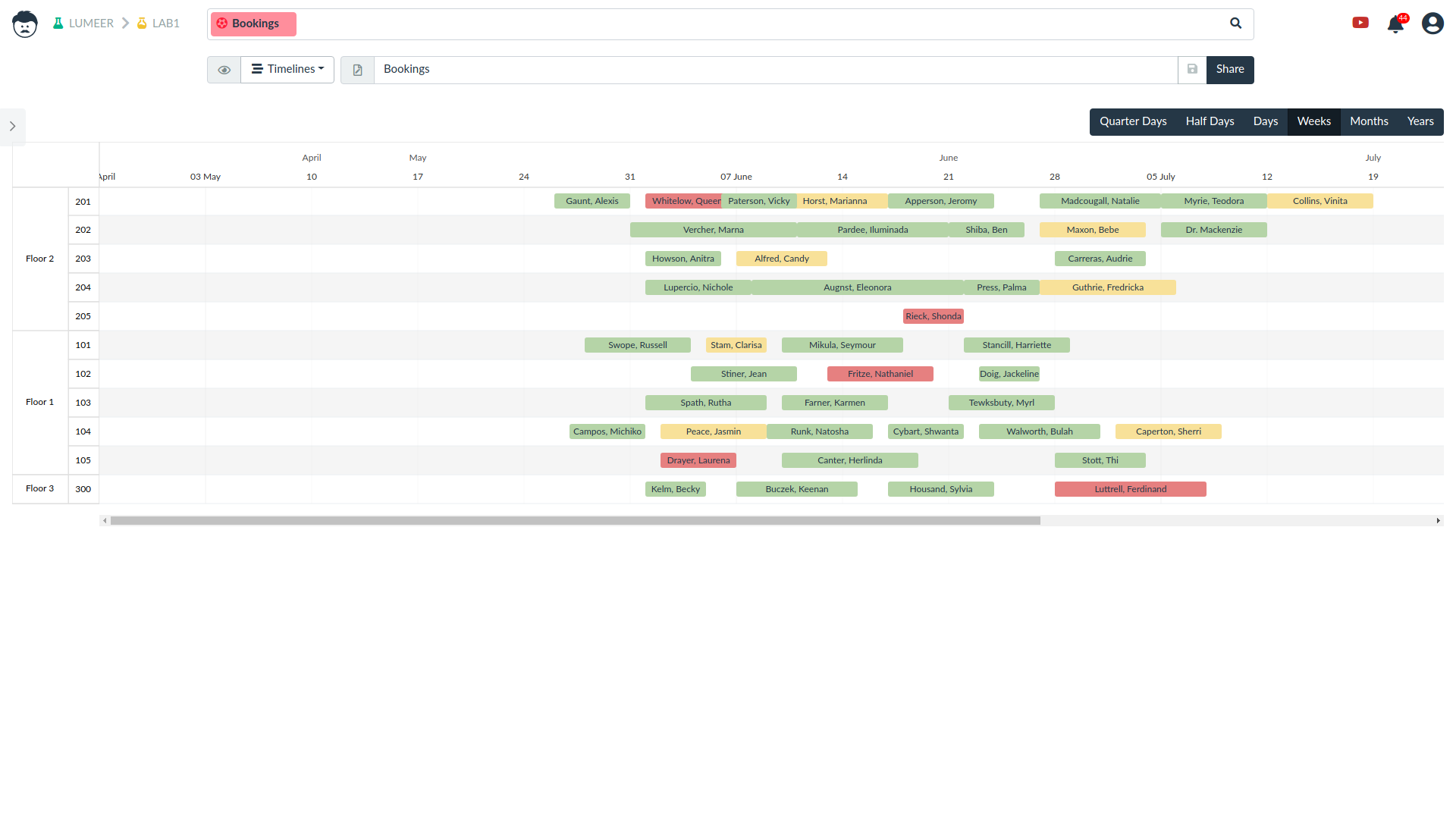Click the red Luttrell, Ferdinand booking bar
Screen dimensions: 1456x819
(x=1130, y=489)
